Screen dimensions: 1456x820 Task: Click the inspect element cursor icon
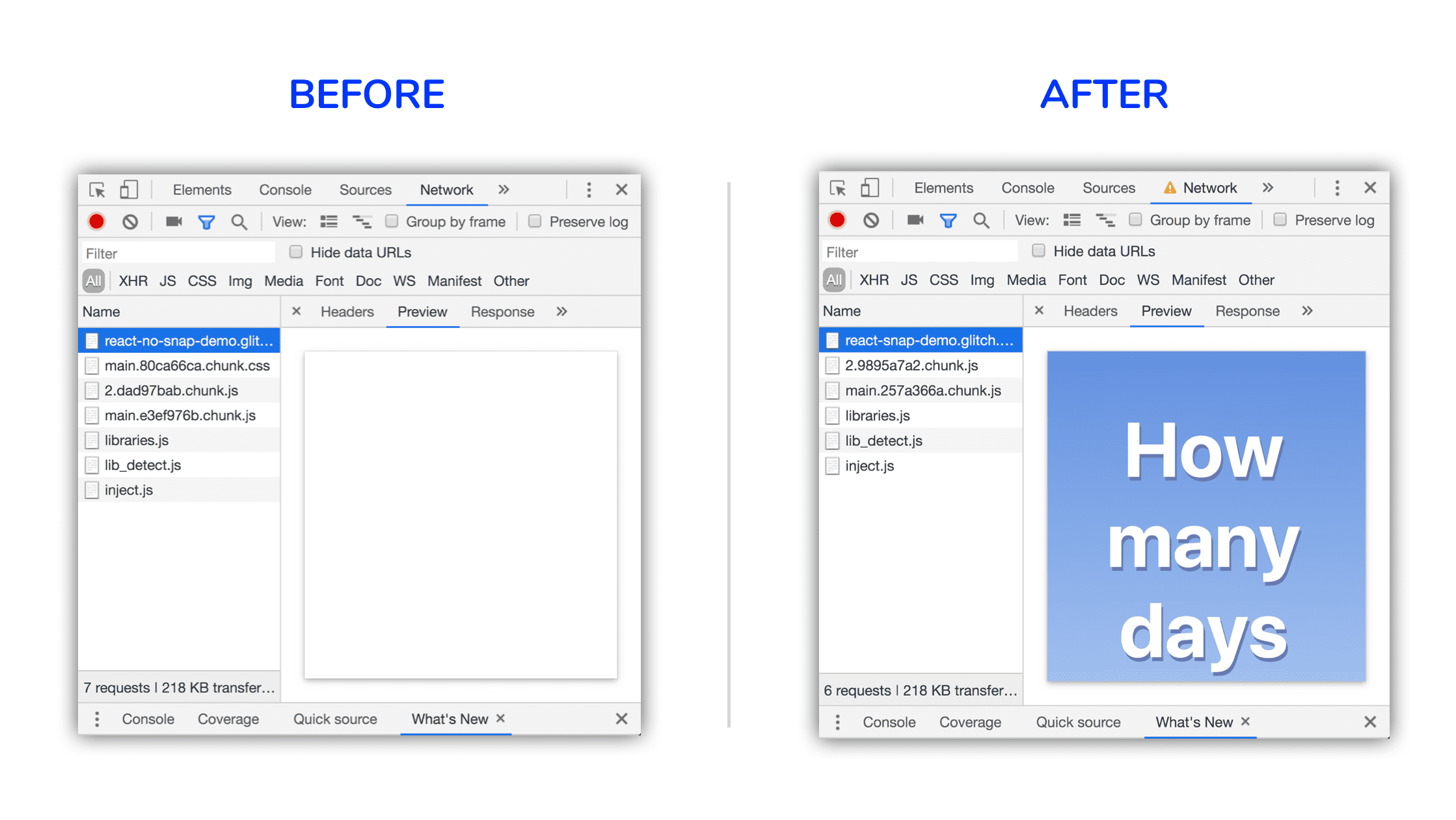96,190
